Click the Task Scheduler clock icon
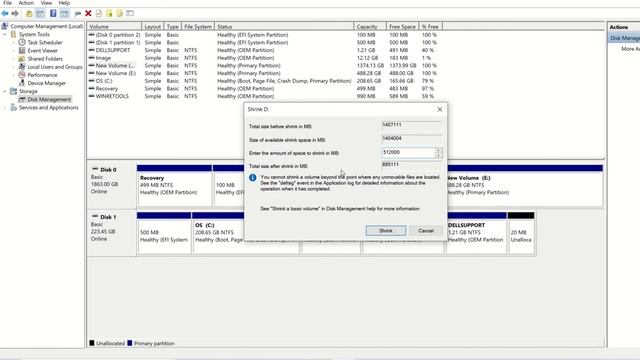Image resolution: width=640 pixels, height=360 pixels. (22, 42)
